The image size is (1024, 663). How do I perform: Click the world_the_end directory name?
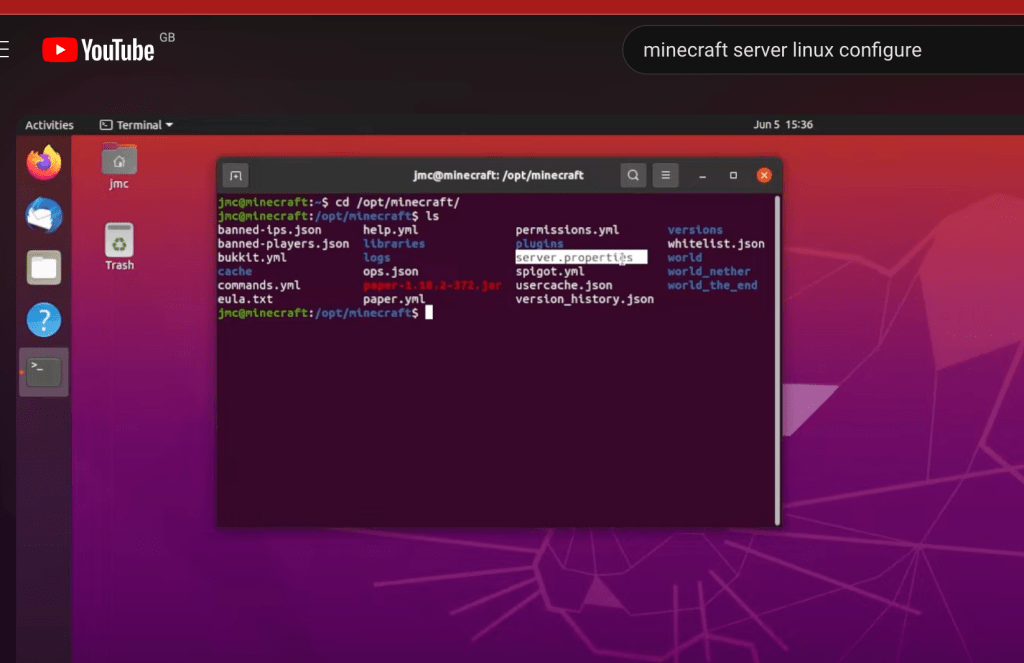coord(712,285)
